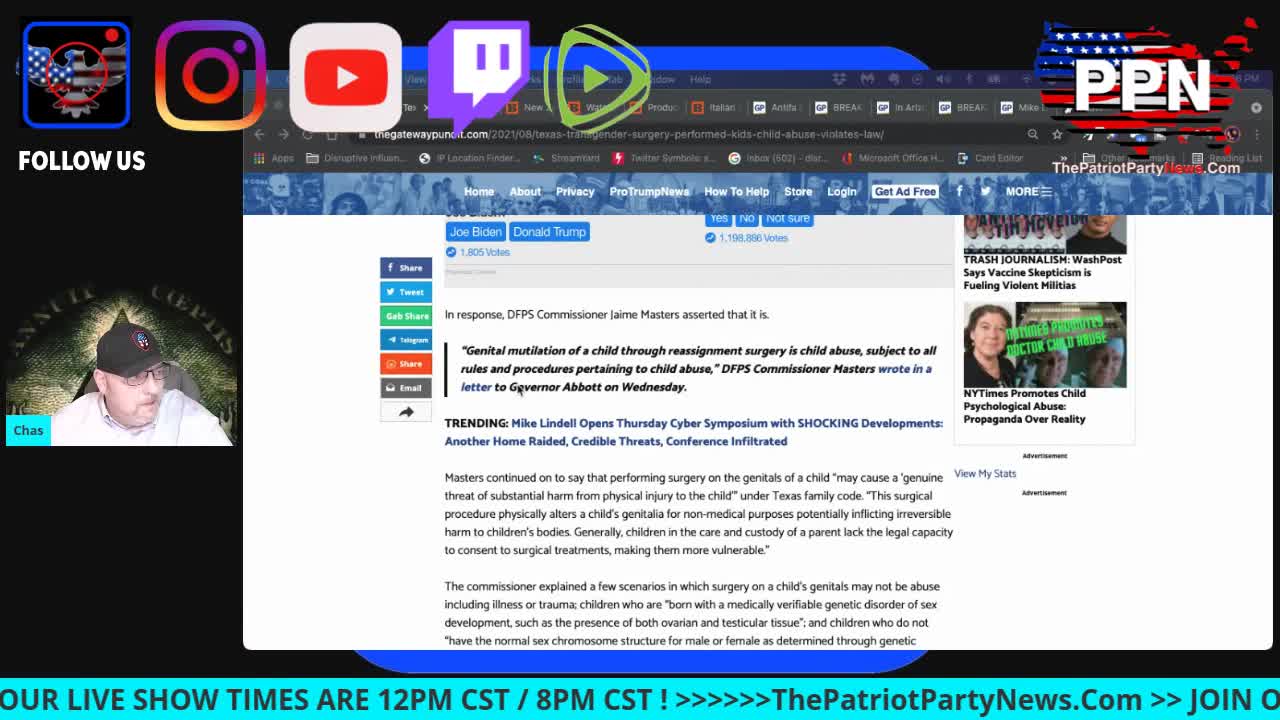
Task: Select Not sure in the second poll
Action: click(x=788, y=219)
